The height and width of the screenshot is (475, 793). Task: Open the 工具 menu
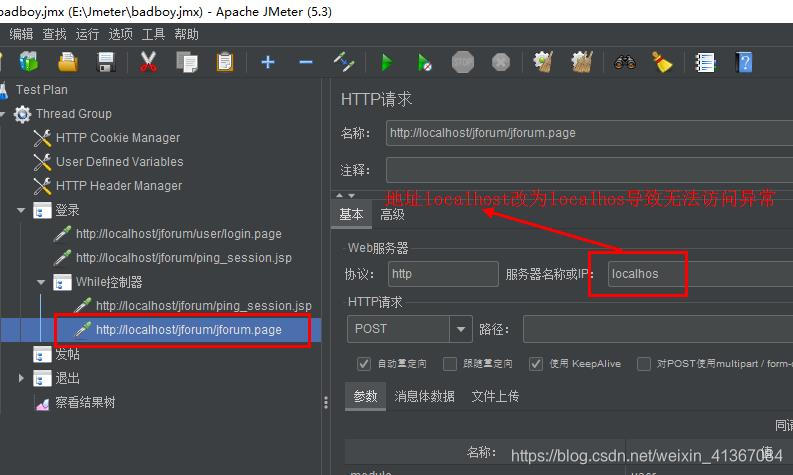point(153,34)
